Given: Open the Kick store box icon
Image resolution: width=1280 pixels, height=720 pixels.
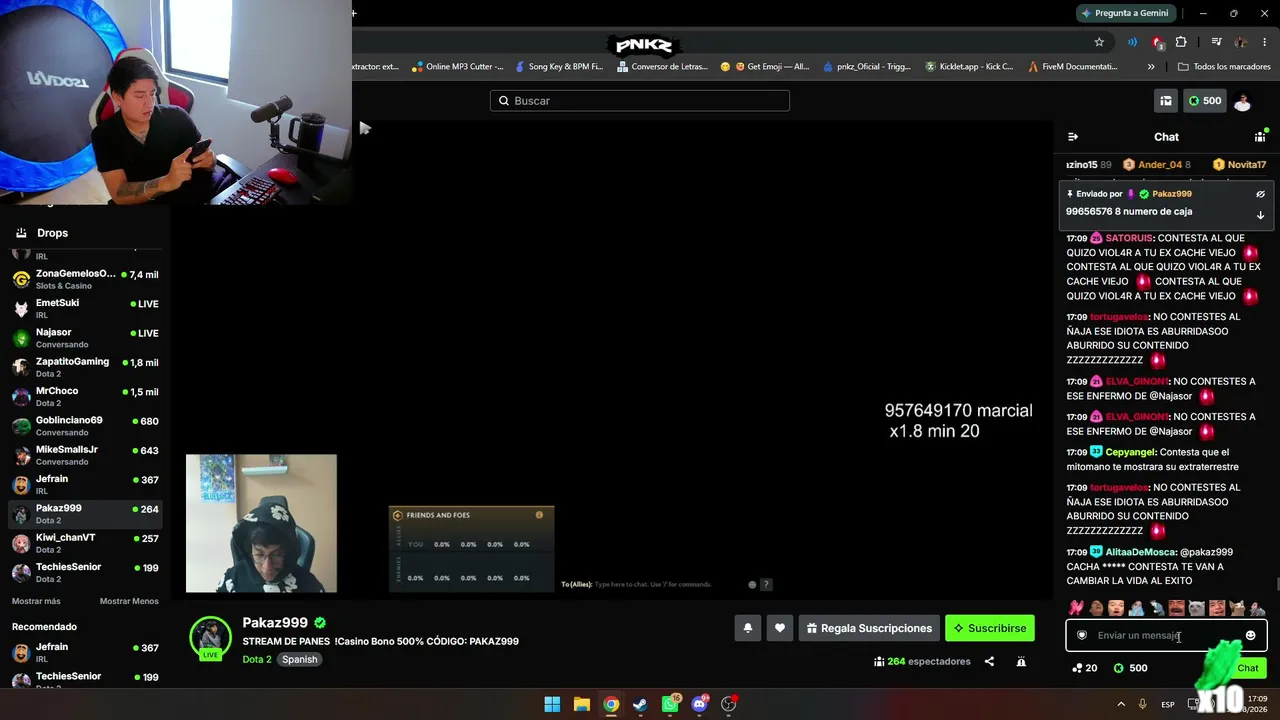Looking at the screenshot, I should 1166,101.
